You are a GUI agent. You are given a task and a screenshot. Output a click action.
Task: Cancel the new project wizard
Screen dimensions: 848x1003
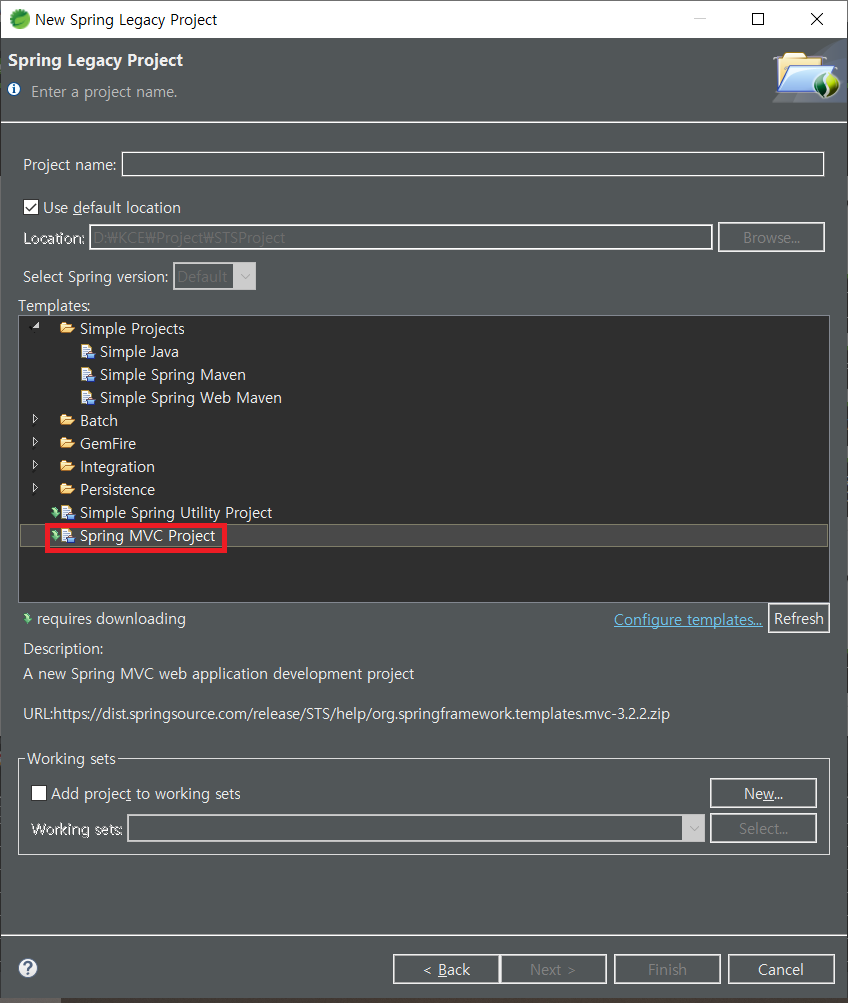(781, 969)
